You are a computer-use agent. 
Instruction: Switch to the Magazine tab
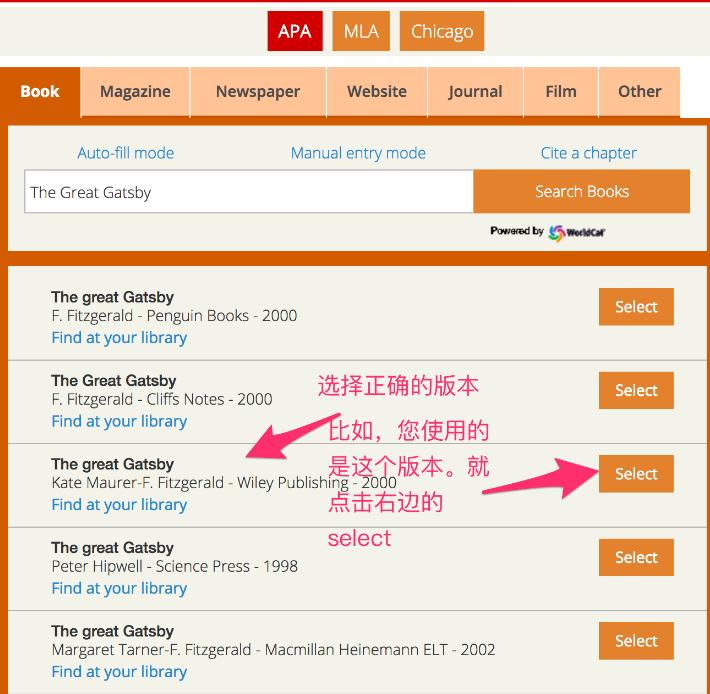[135, 92]
